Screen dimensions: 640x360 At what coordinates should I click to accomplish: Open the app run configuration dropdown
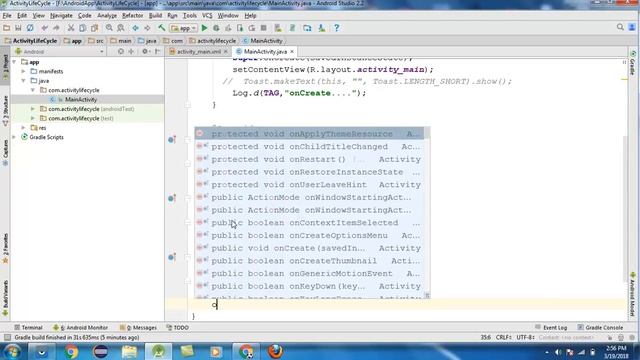pos(184,28)
